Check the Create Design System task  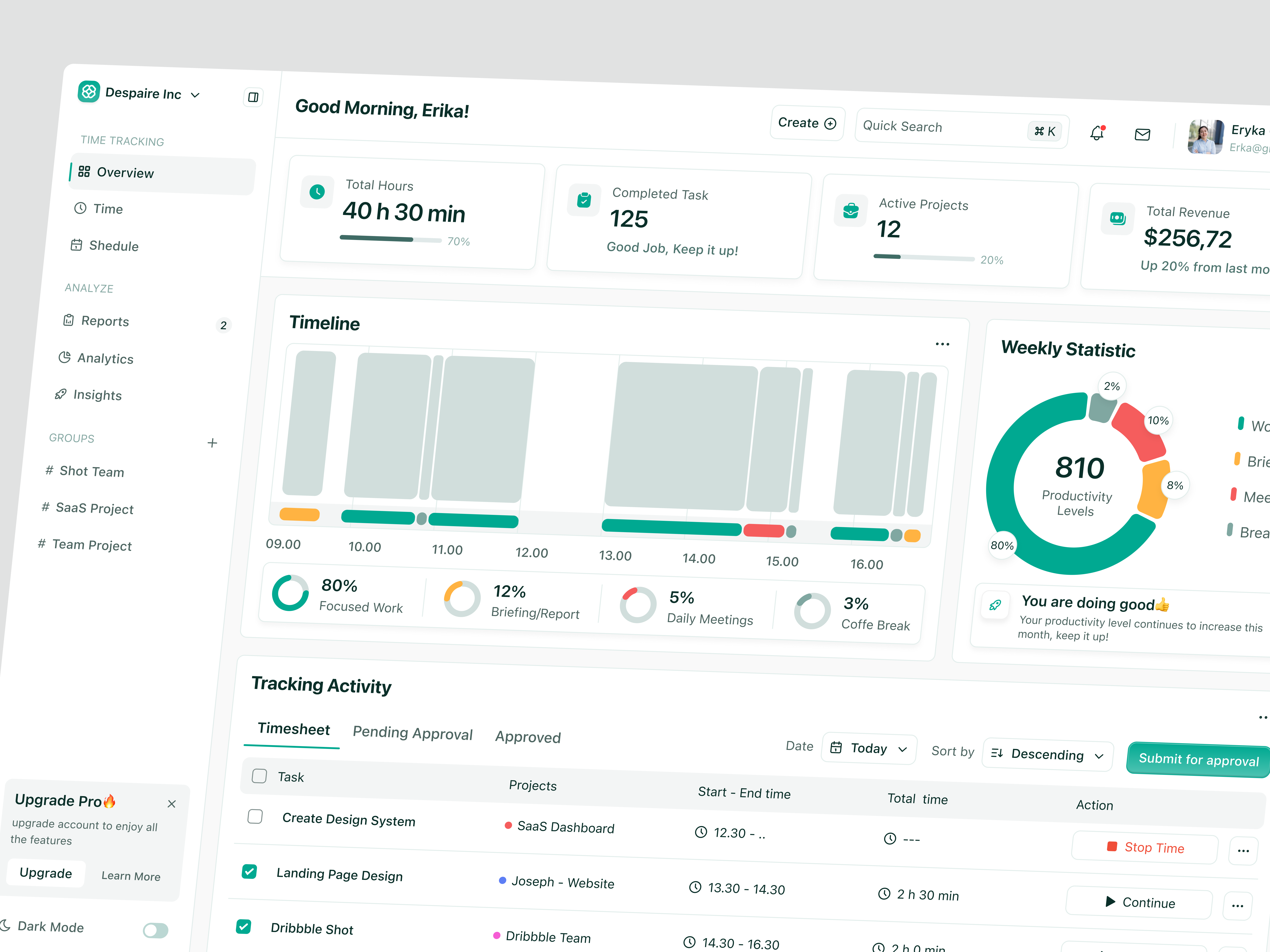tap(255, 817)
